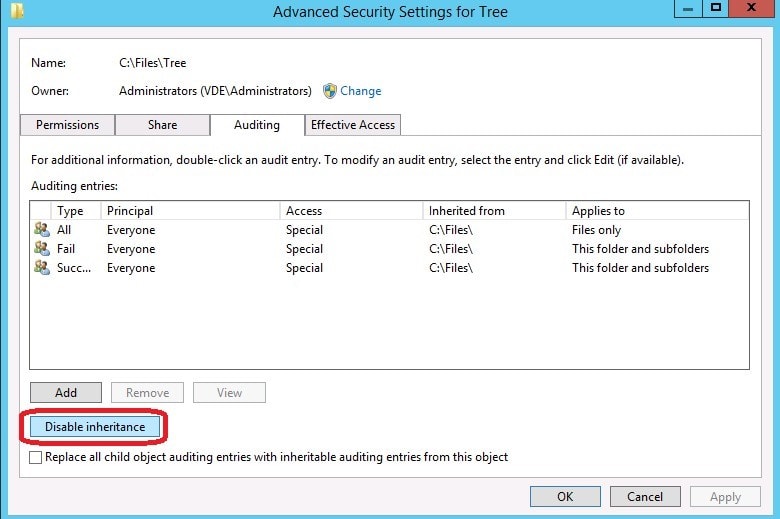Sort by the Inherited from column header
The image size is (780, 519).
point(466,211)
